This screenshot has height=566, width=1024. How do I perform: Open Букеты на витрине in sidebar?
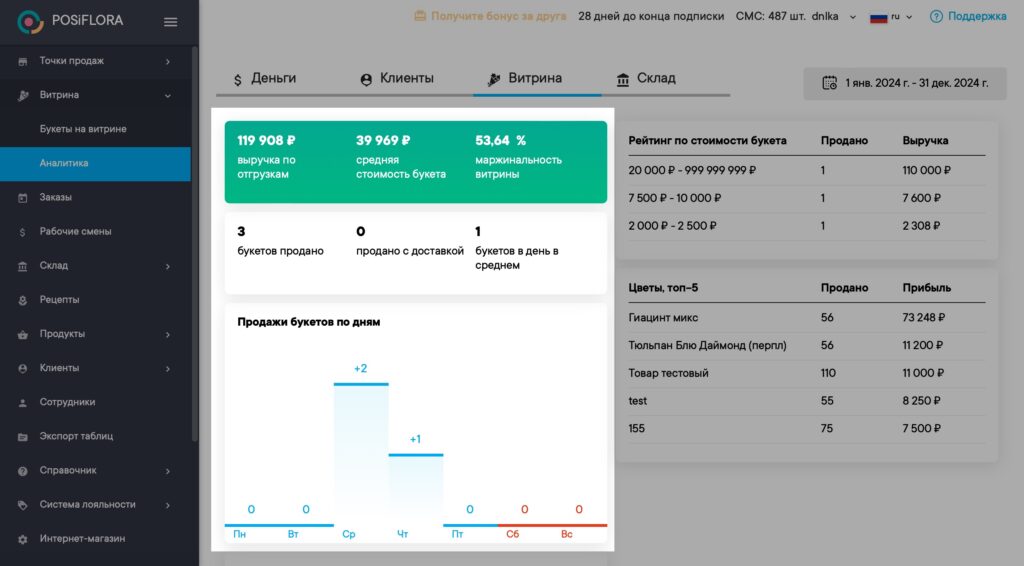(x=83, y=129)
